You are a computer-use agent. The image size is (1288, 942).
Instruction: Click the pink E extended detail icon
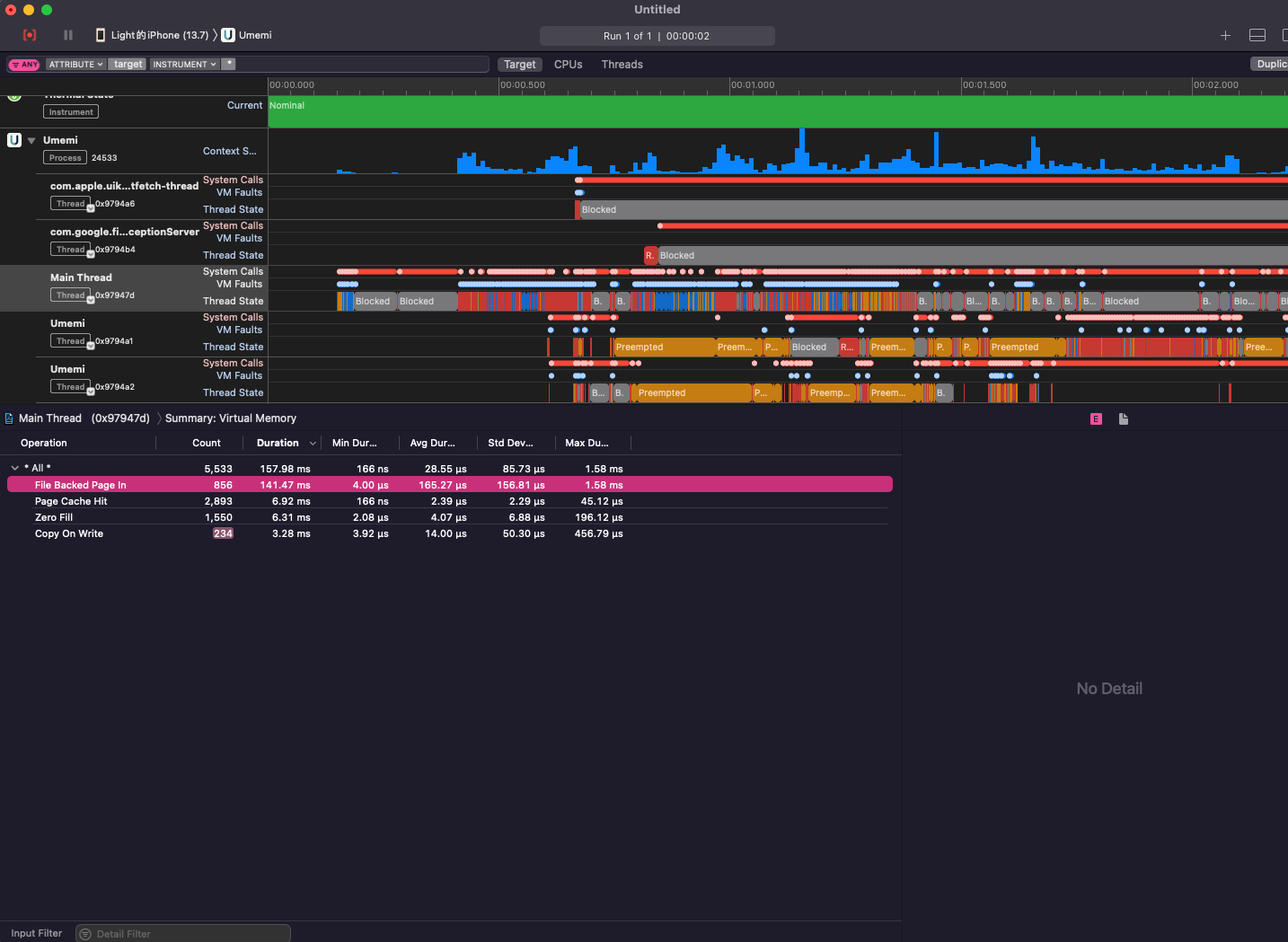pyautogui.click(x=1096, y=419)
